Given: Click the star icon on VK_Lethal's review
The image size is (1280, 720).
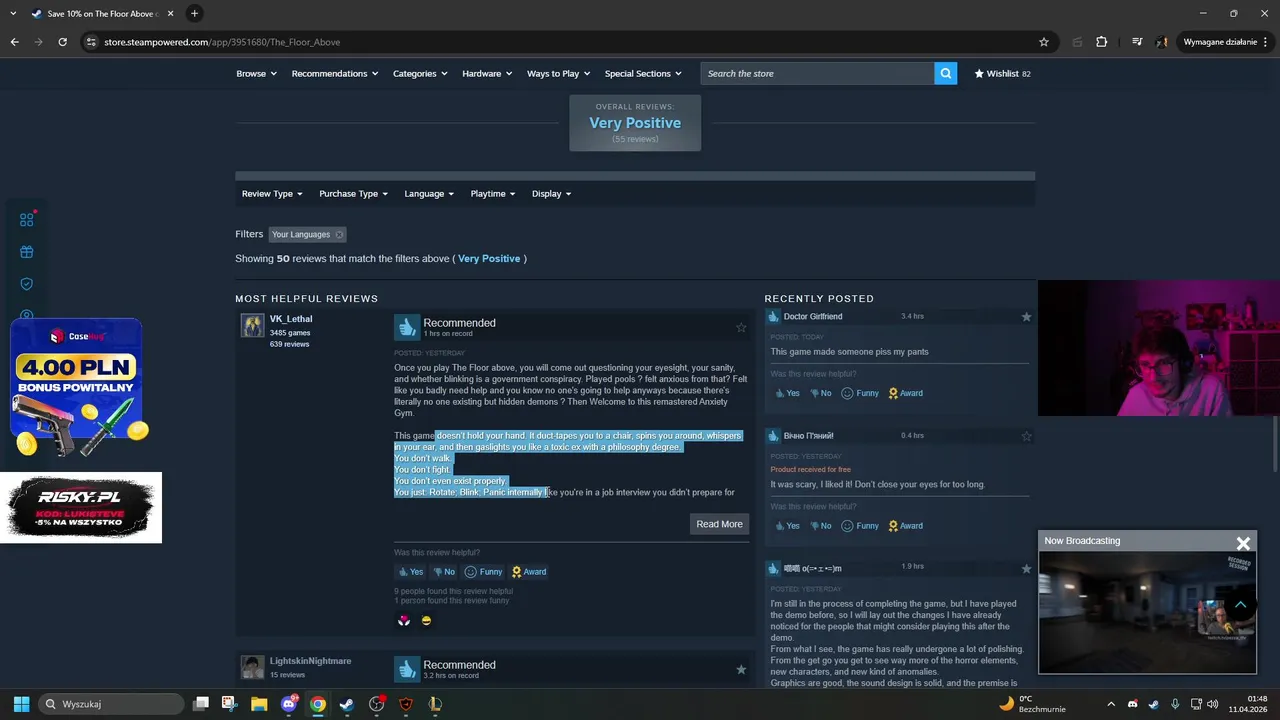Looking at the screenshot, I should (x=741, y=327).
